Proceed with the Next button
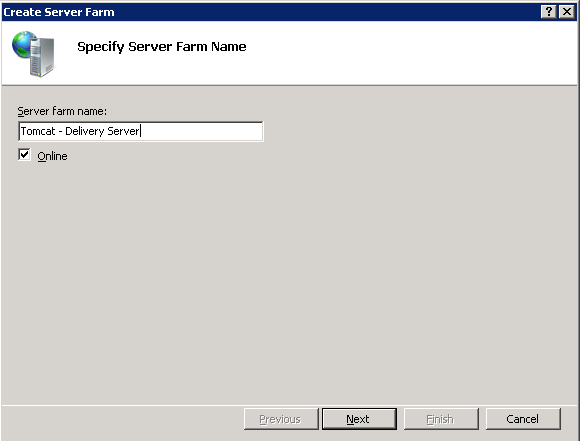 pyautogui.click(x=359, y=419)
